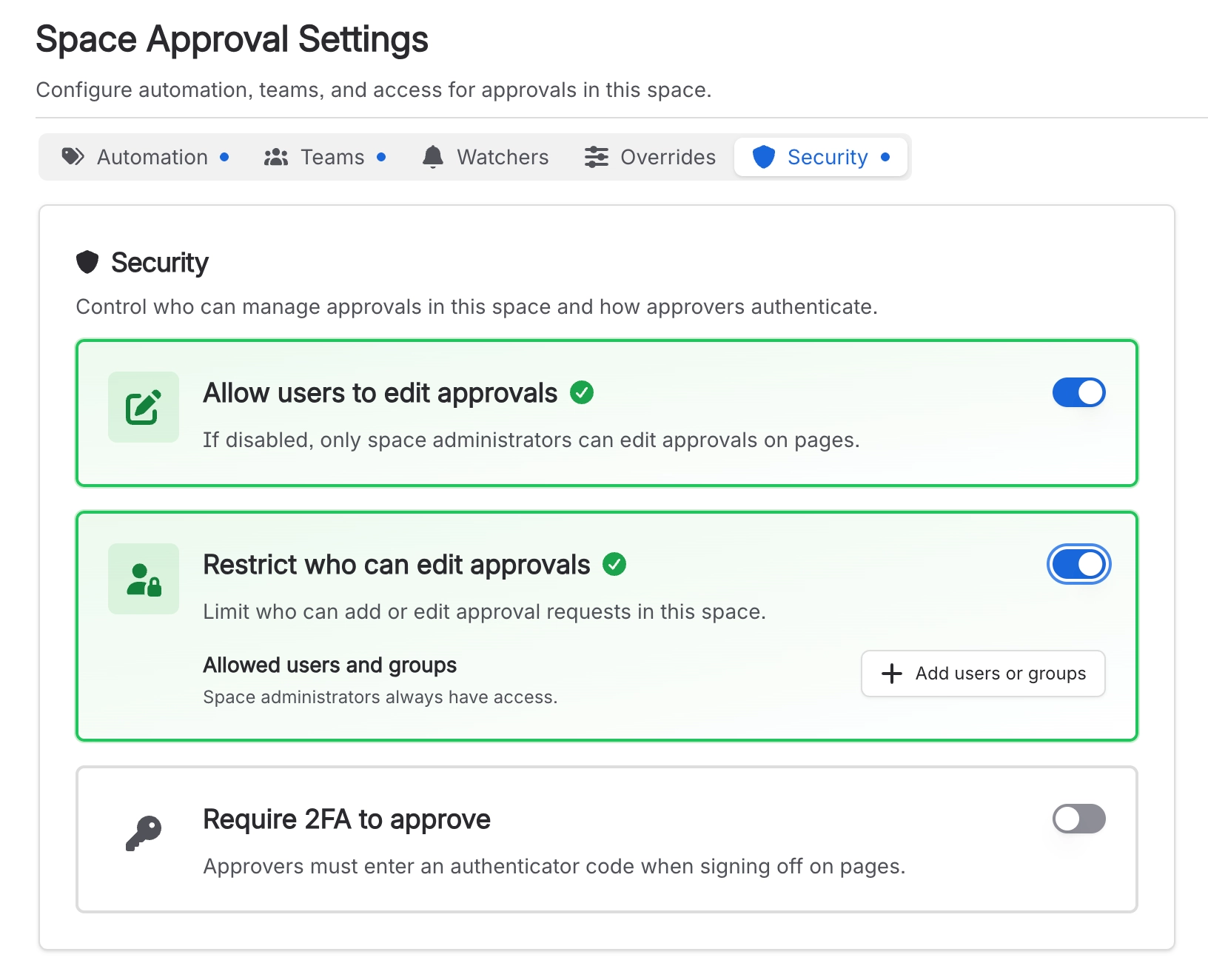The width and height of the screenshot is (1208, 980).
Task: Enable Require 2FA to approve toggle
Action: tap(1078, 819)
